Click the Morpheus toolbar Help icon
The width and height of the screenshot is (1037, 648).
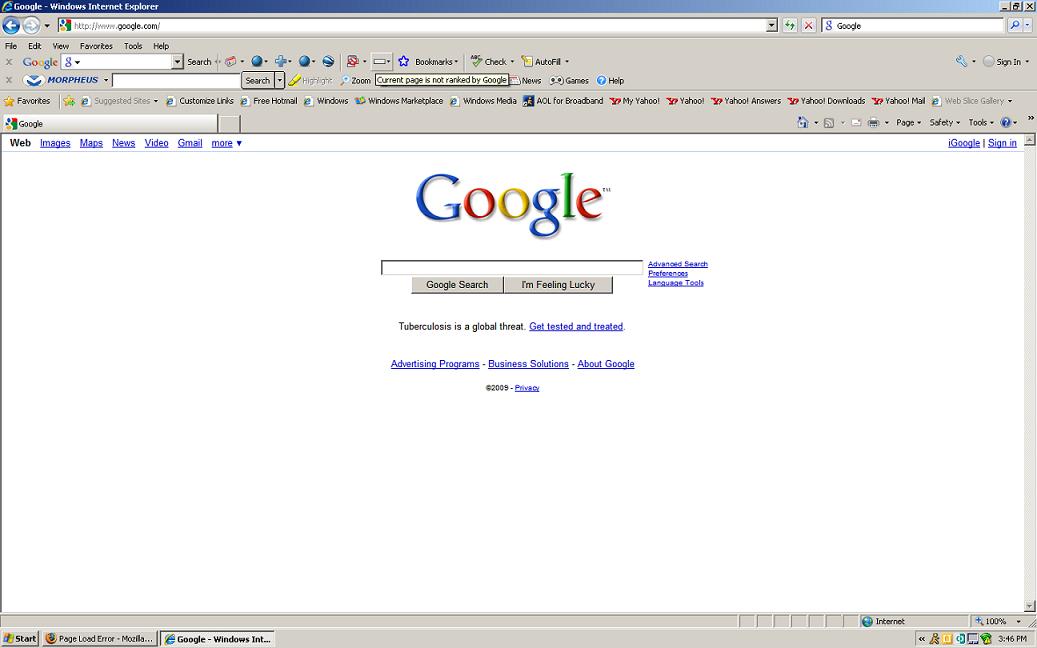coord(601,81)
